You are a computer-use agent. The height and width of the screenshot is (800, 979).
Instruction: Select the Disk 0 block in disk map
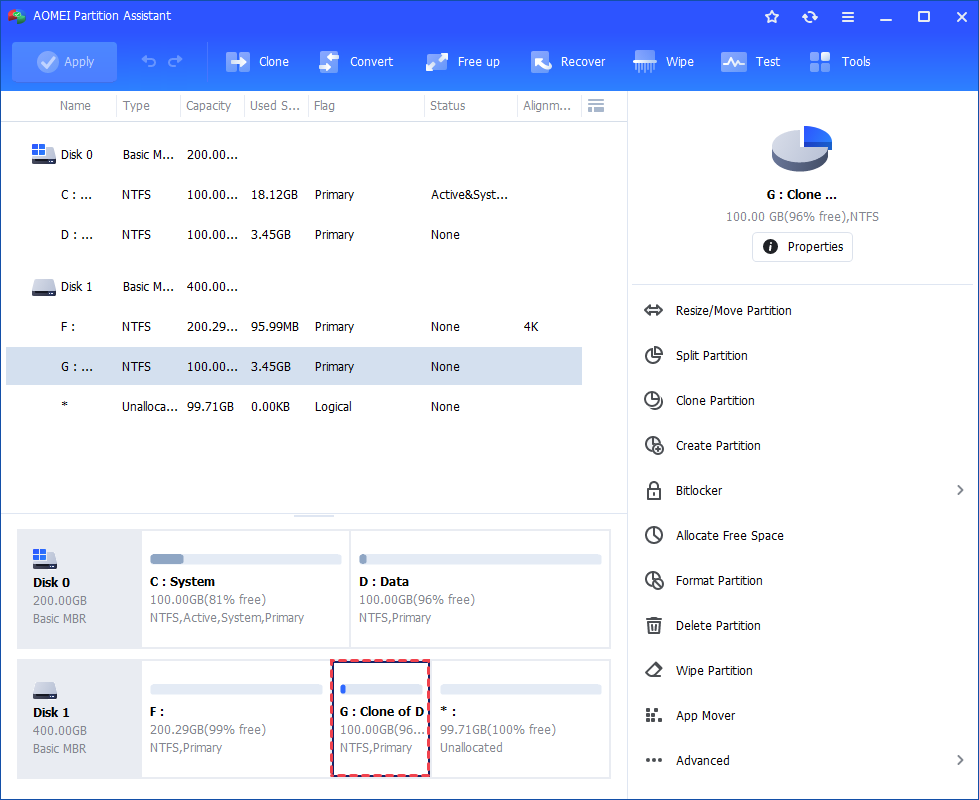point(79,588)
